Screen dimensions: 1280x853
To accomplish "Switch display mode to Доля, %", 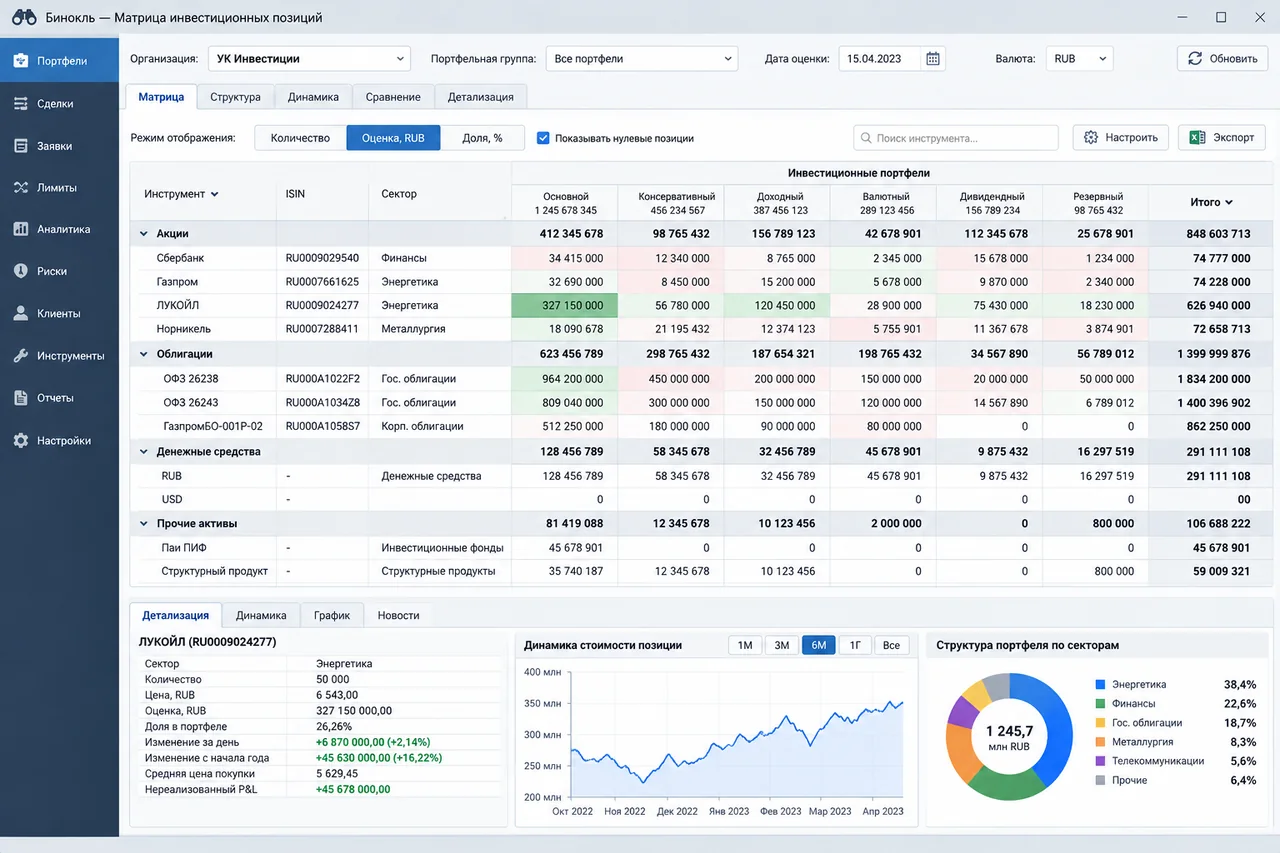I will pos(482,138).
